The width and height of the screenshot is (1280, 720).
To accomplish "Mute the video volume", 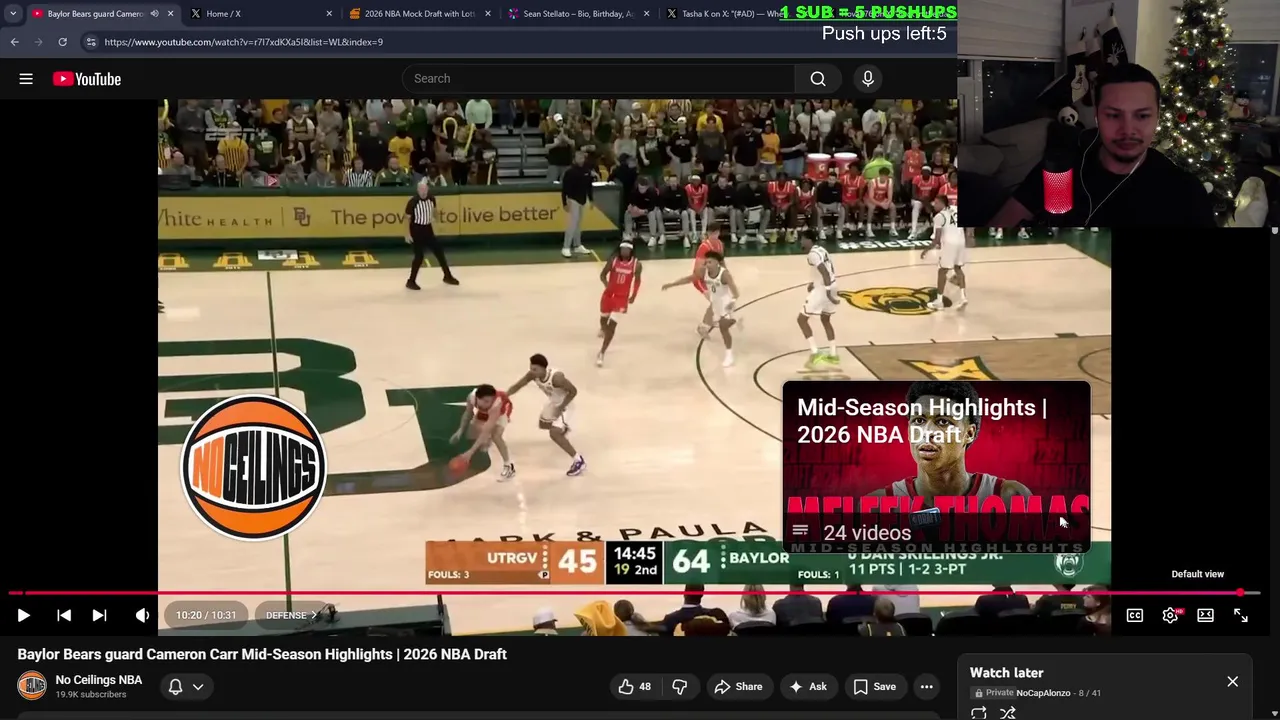I will (x=142, y=616).
